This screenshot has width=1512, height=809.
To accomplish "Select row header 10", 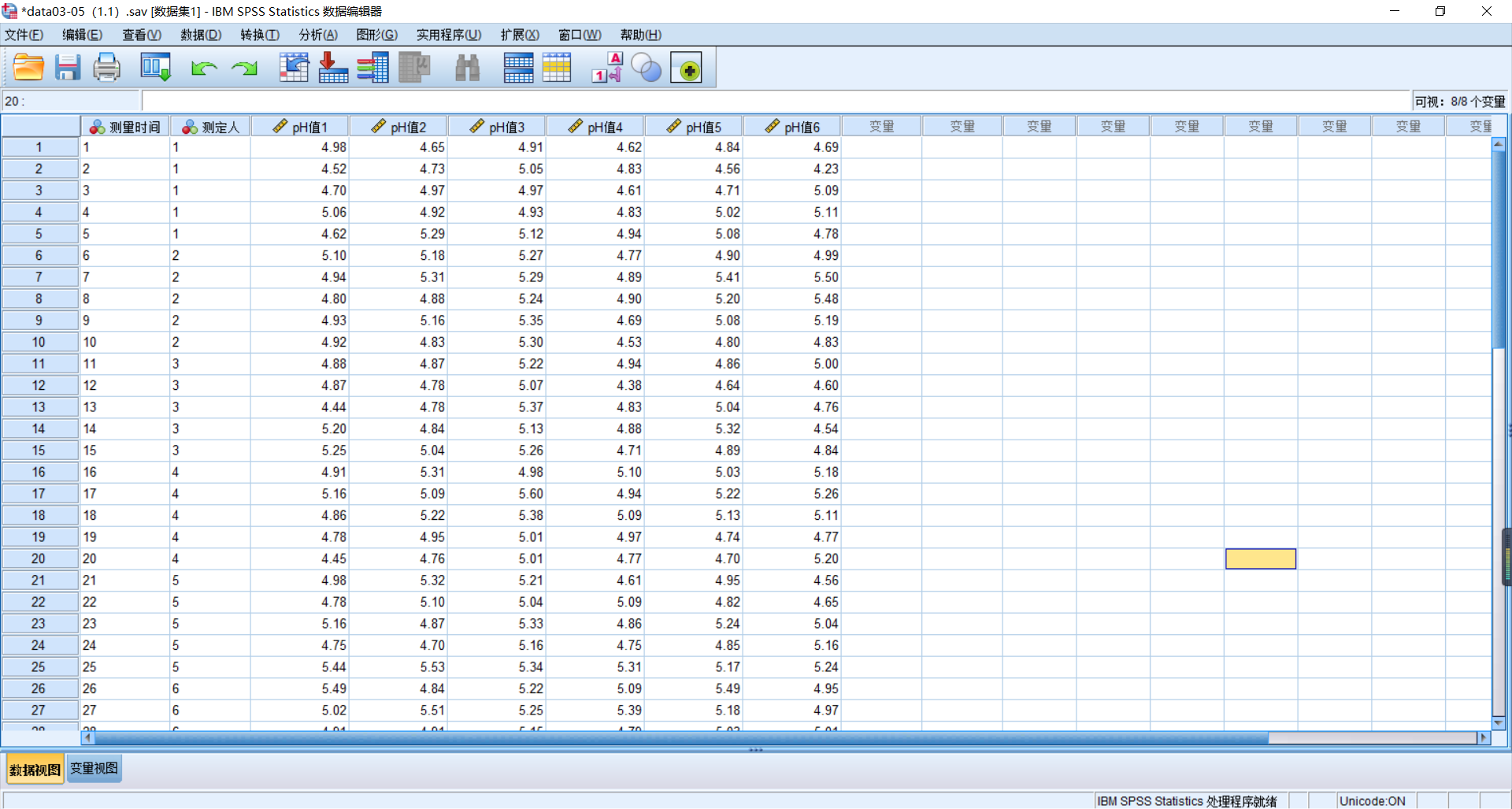I will 39,342.
